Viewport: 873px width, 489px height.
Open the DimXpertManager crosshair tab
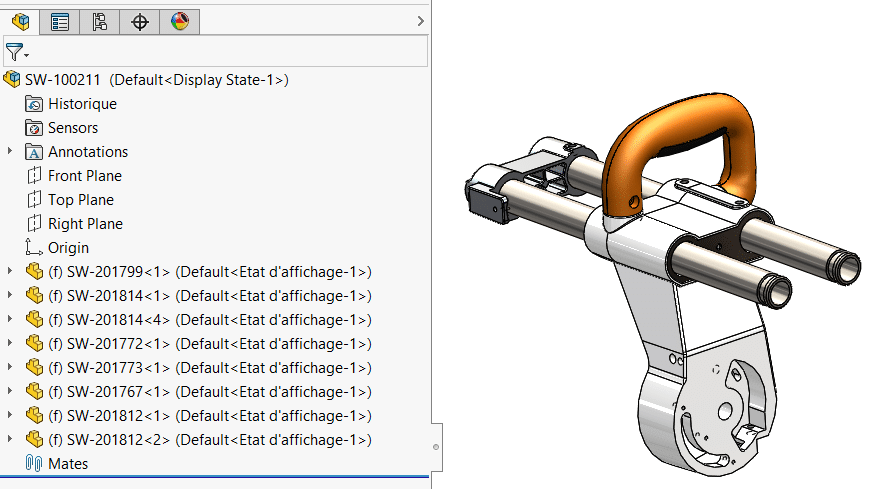pos(140,22)
